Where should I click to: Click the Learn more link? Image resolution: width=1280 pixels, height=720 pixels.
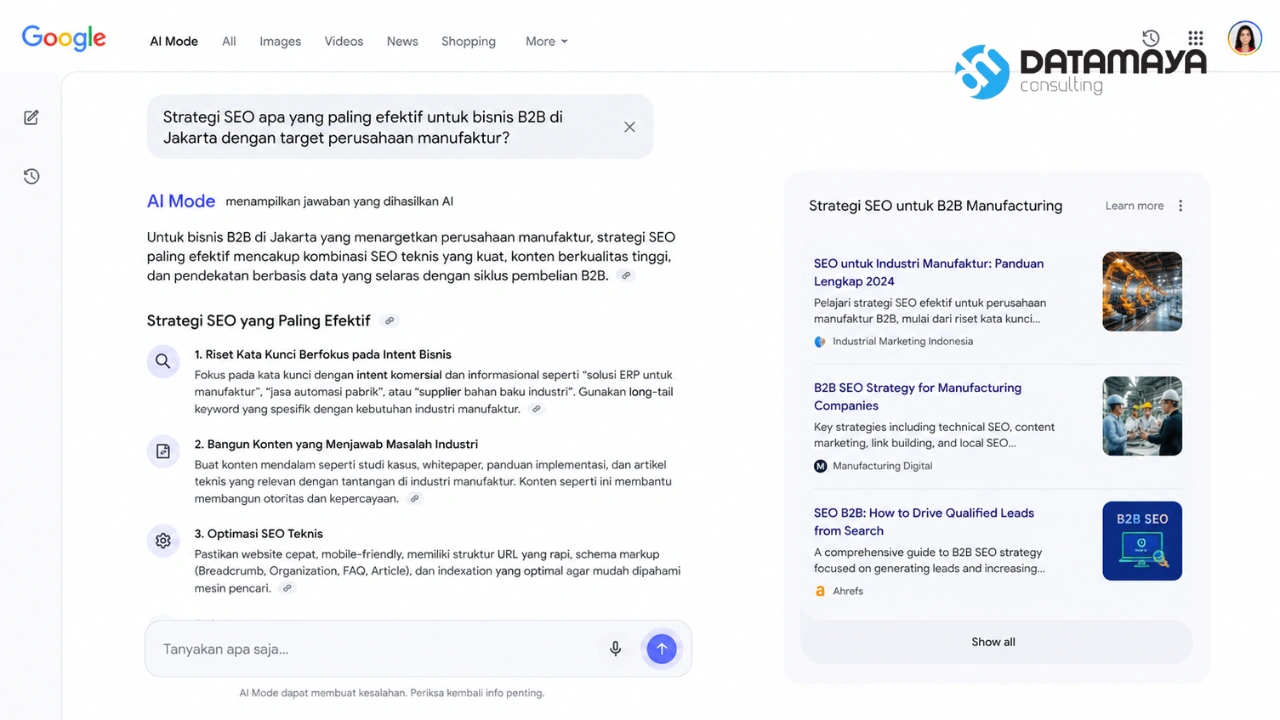coord(1134,206)
